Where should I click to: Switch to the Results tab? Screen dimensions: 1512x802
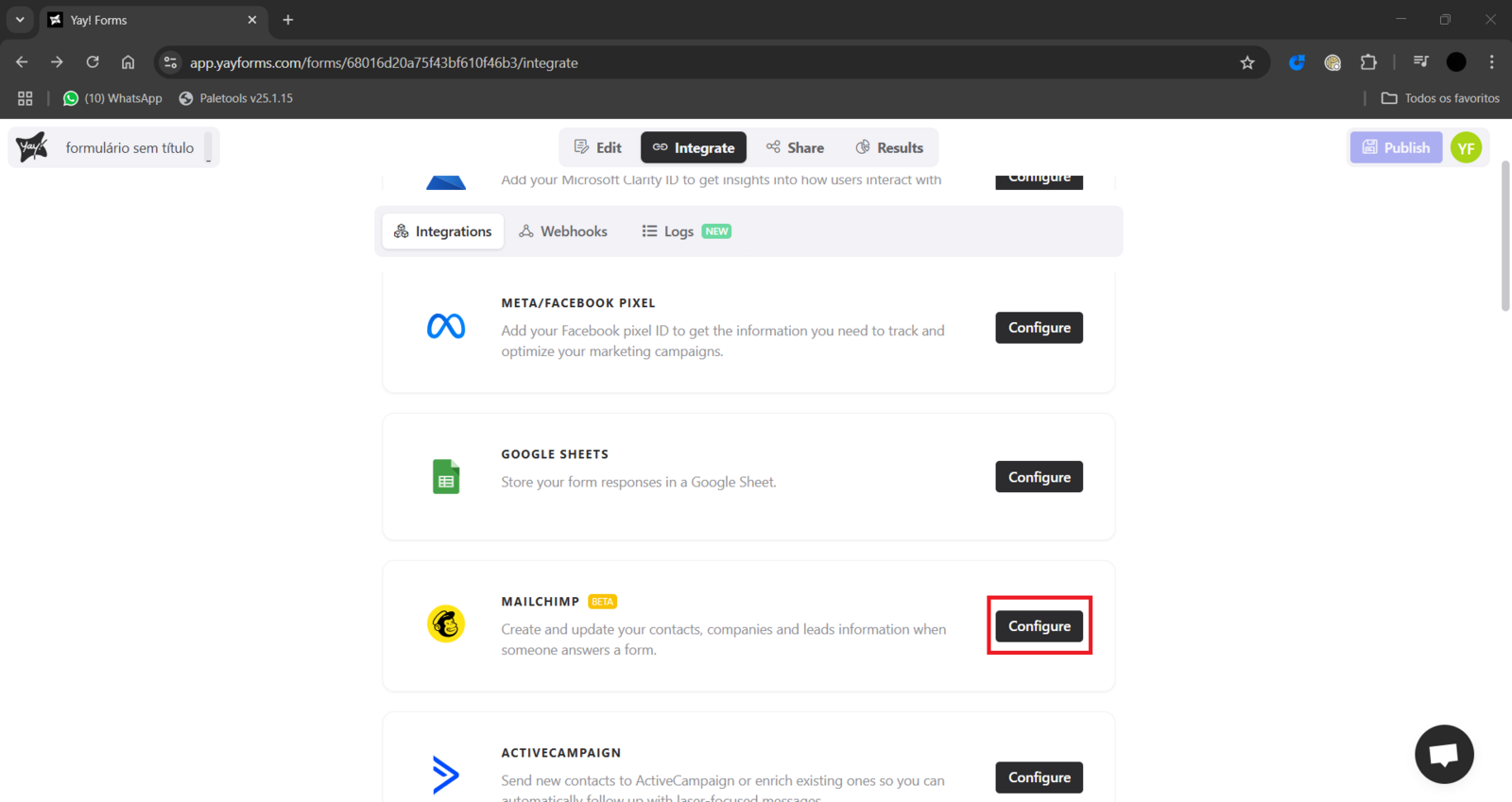889,147
